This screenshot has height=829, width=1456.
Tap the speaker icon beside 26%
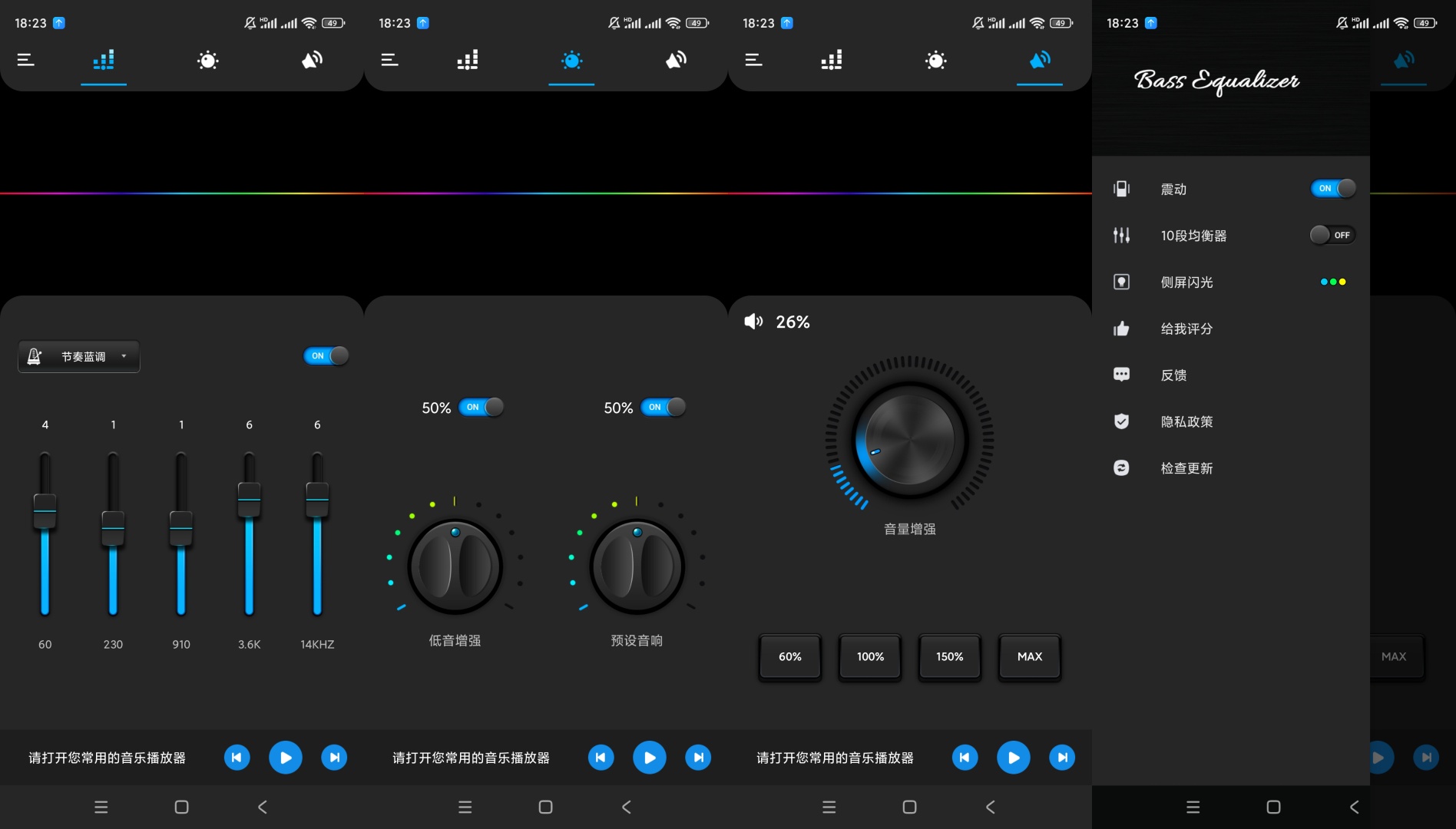tap(753, 322)
